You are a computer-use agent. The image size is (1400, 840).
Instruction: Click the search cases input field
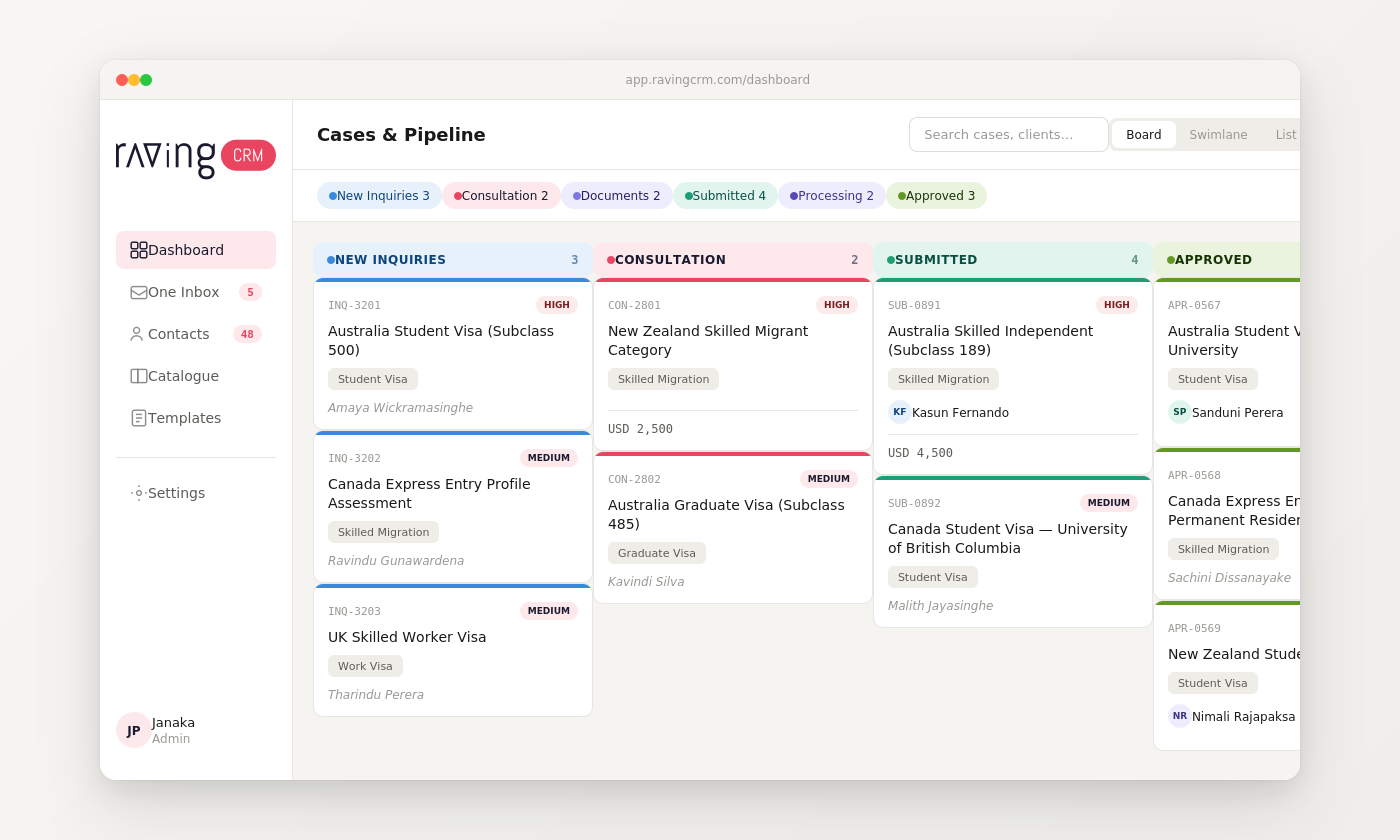pyautogui.click(x=1008, y=134)
